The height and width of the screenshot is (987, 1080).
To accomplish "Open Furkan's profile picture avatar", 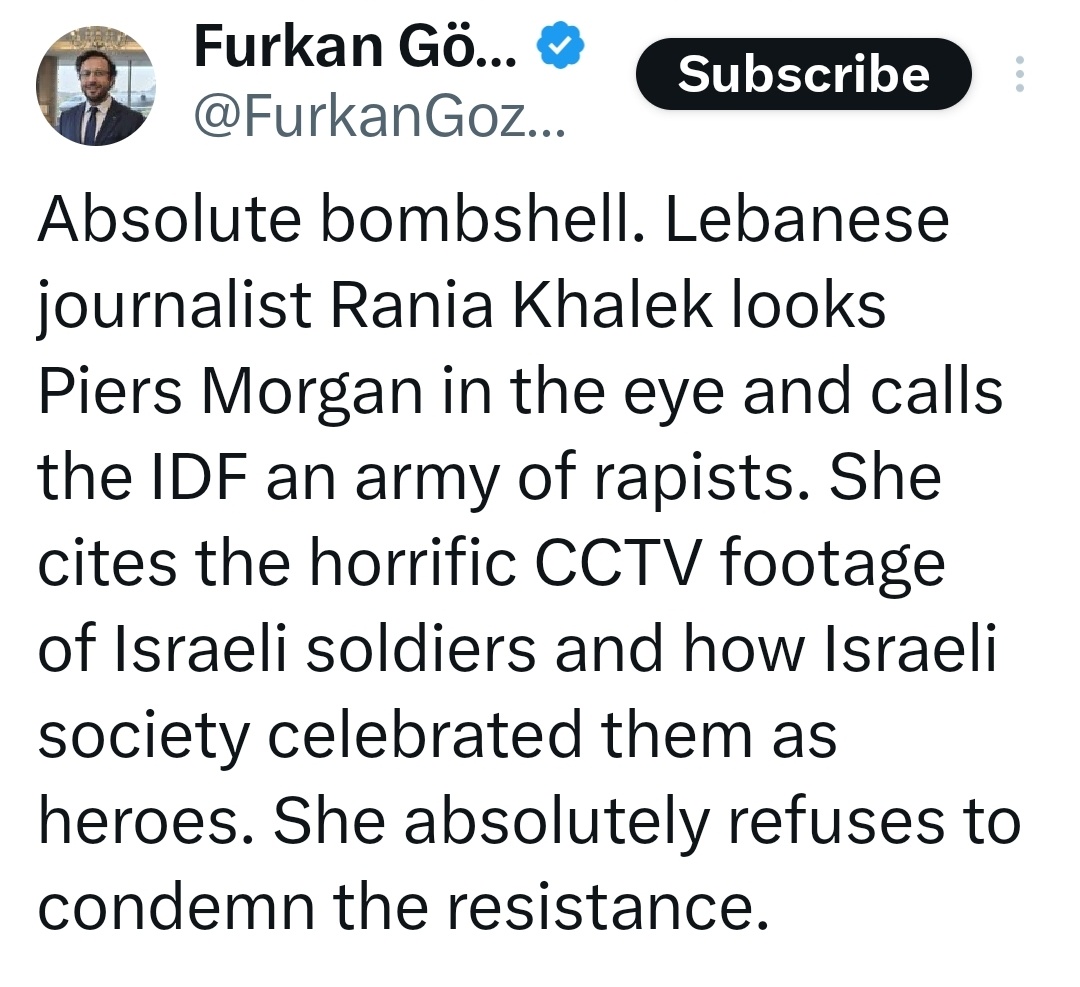I will 96,87.
